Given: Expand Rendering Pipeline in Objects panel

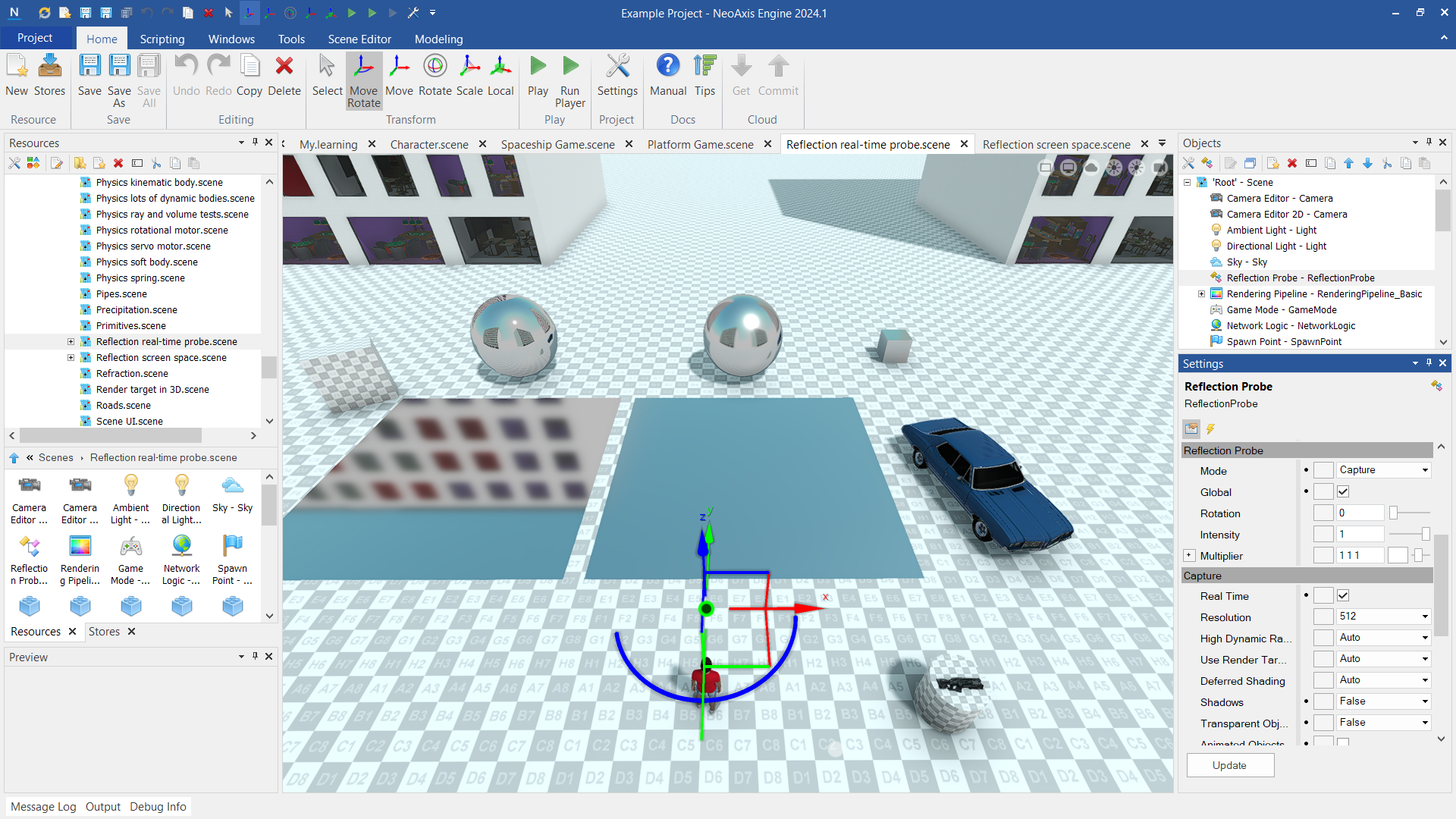Looking at the screenshot, I should 1200,293.
